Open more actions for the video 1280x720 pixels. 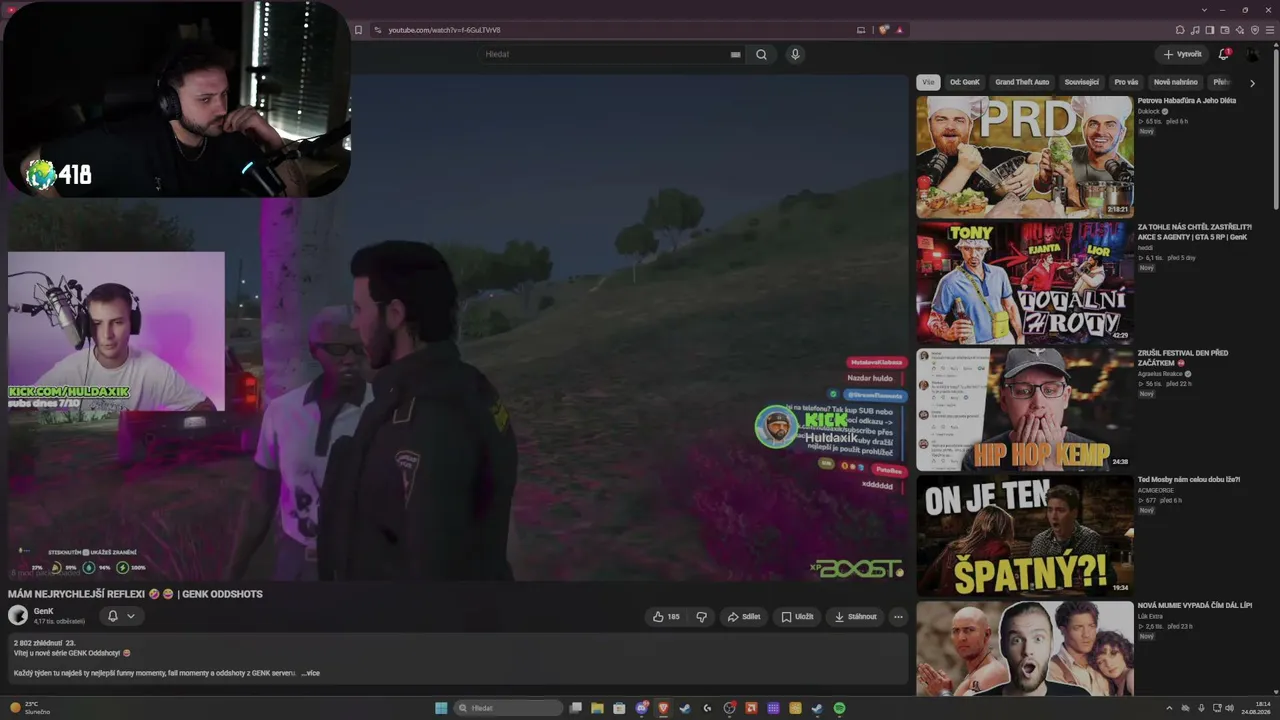(898, 617)
